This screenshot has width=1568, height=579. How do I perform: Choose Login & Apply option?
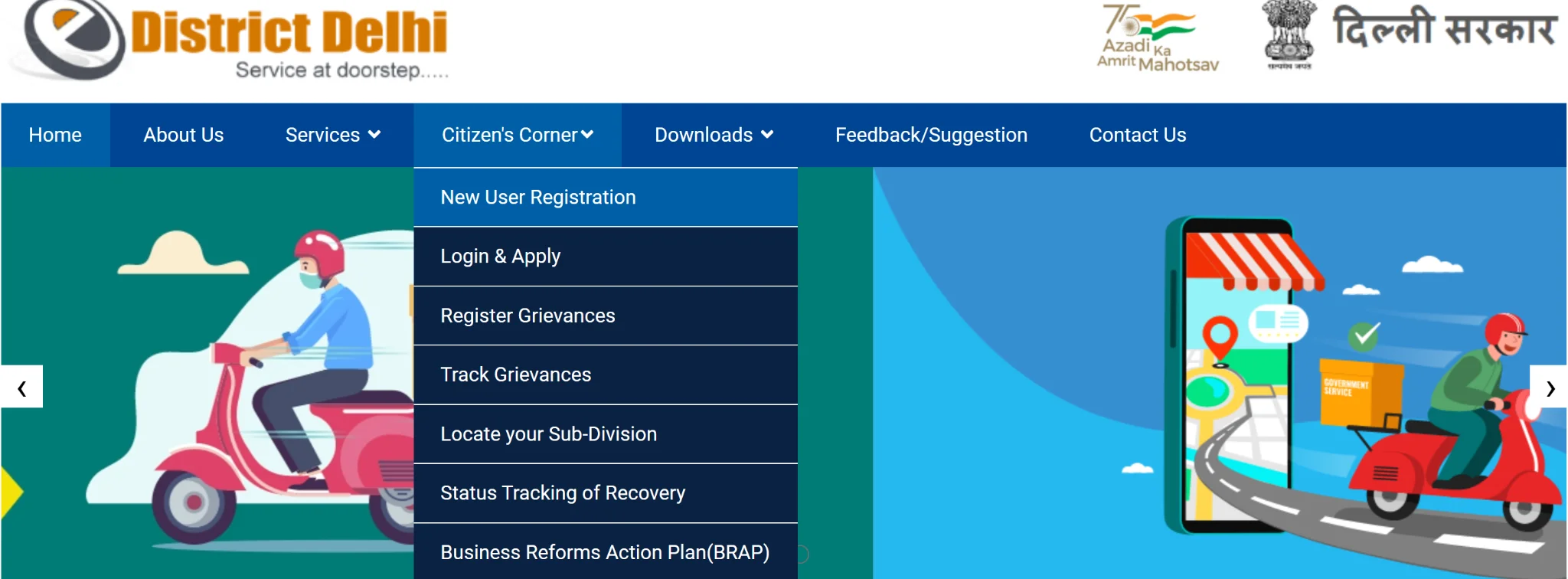(x=501, y=257)
